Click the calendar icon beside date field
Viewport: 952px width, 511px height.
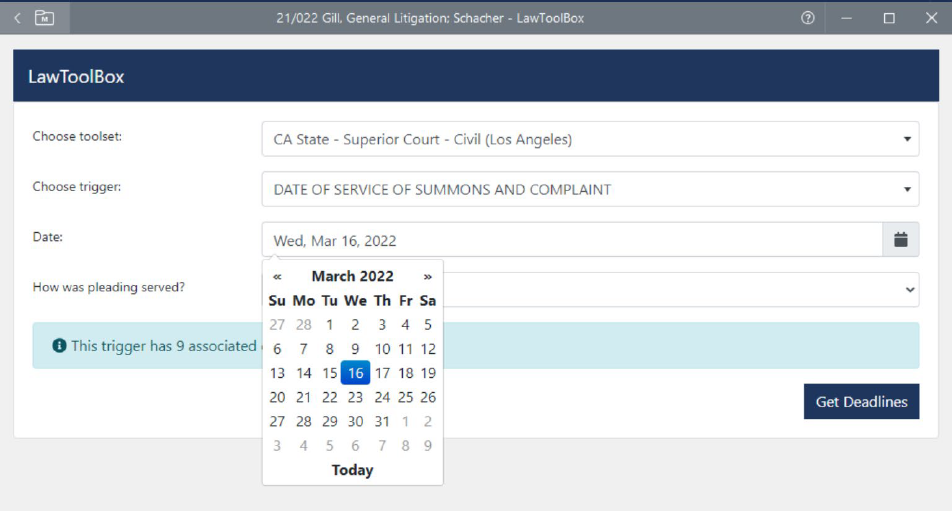pyautogui.click(x=900, y=240)
